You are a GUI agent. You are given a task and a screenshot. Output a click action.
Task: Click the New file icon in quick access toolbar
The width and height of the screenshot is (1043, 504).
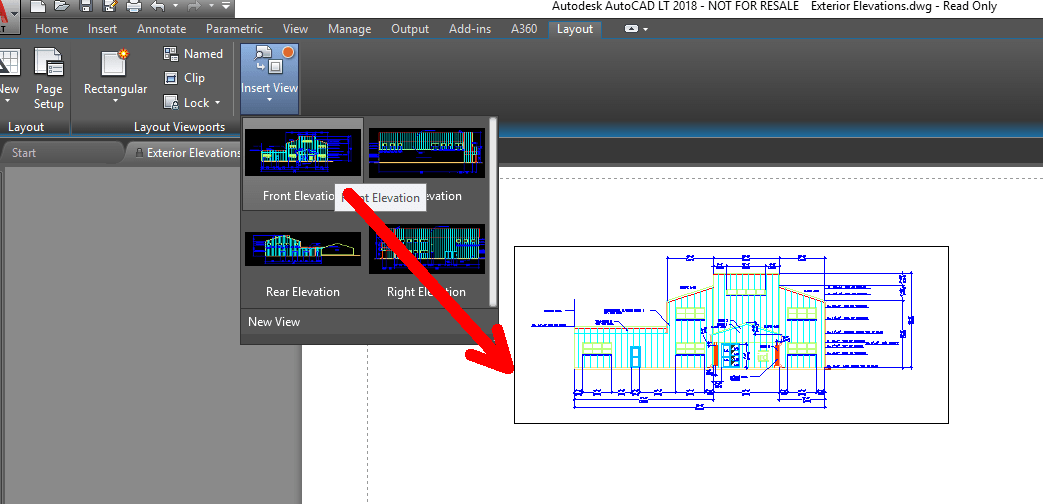(x=38, y=7)
